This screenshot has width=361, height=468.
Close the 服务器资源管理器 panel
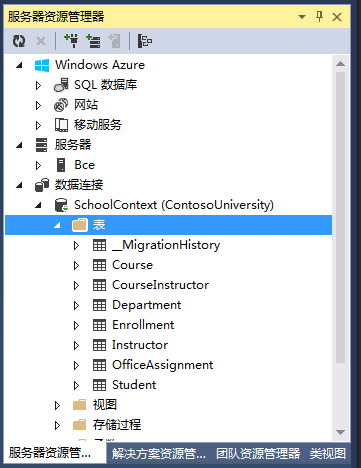337,17
